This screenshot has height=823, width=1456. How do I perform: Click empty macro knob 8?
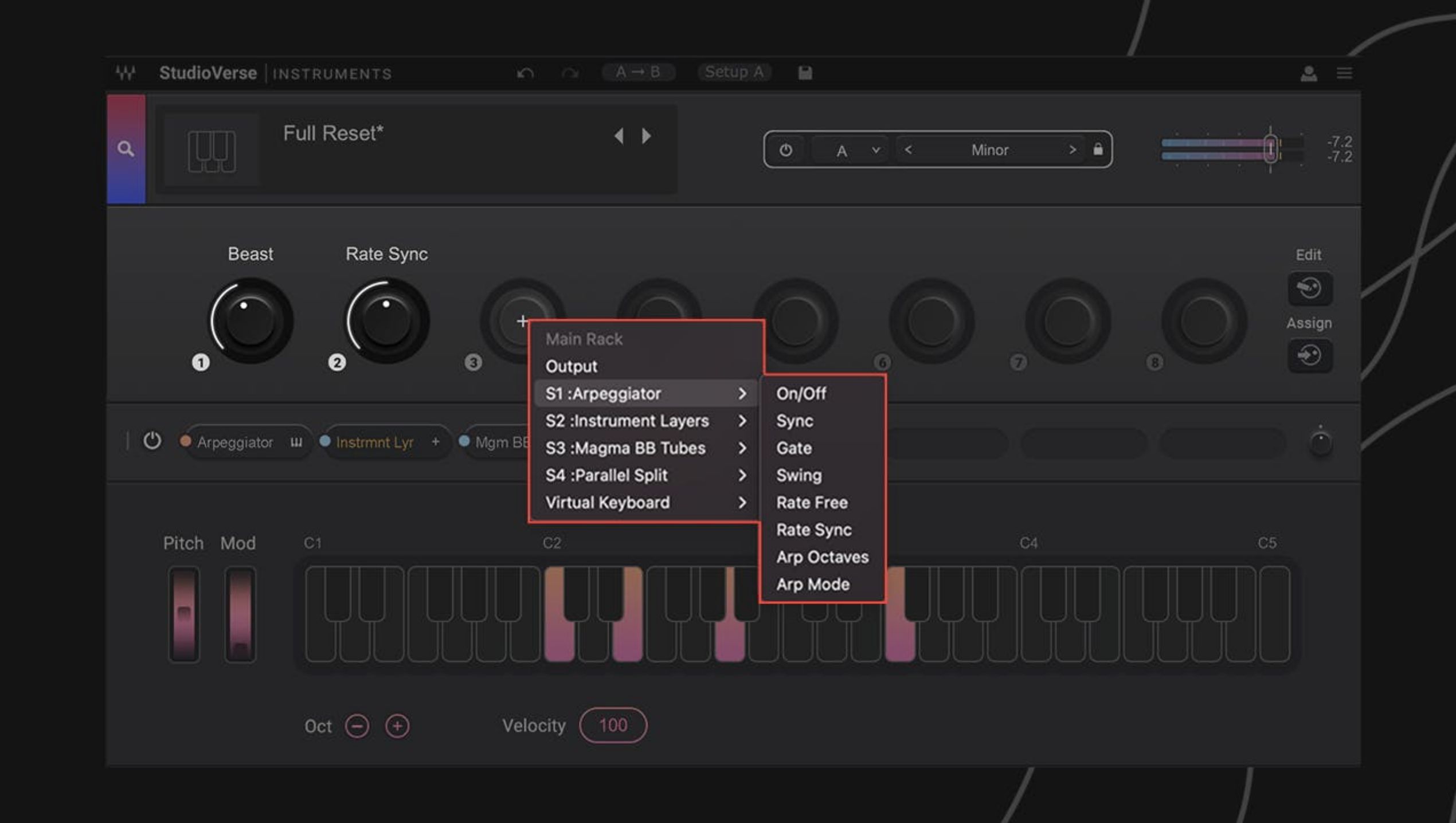pyautogui.click(x=1204, y=321)
